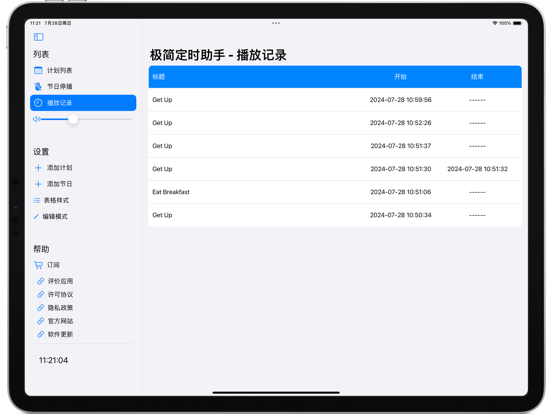Viewport: 552px width, 414px height.
Task: Click start time 2024-07-28 10:51:30
Action: tap(401, 169)
